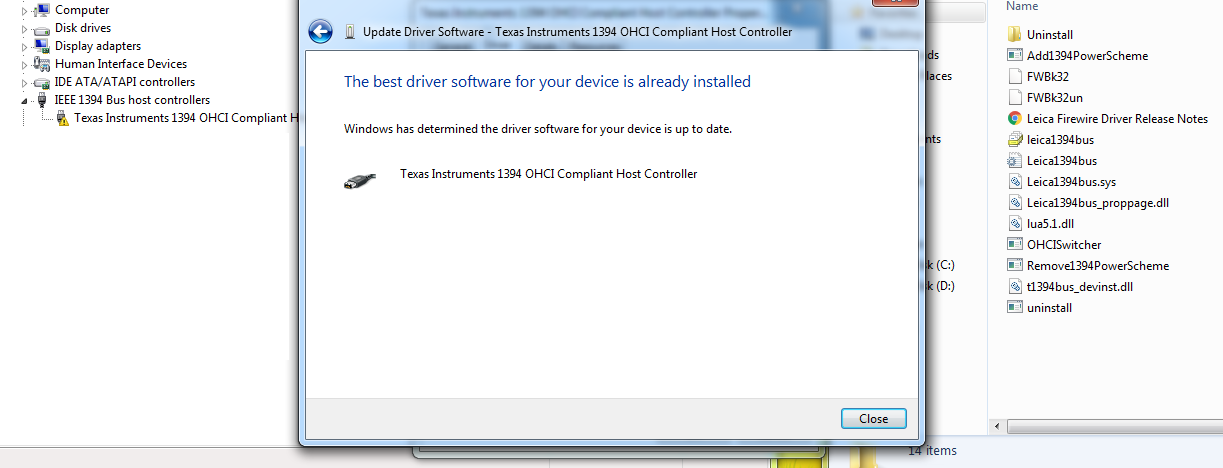Expand the Display adapters node

point(25,46)
